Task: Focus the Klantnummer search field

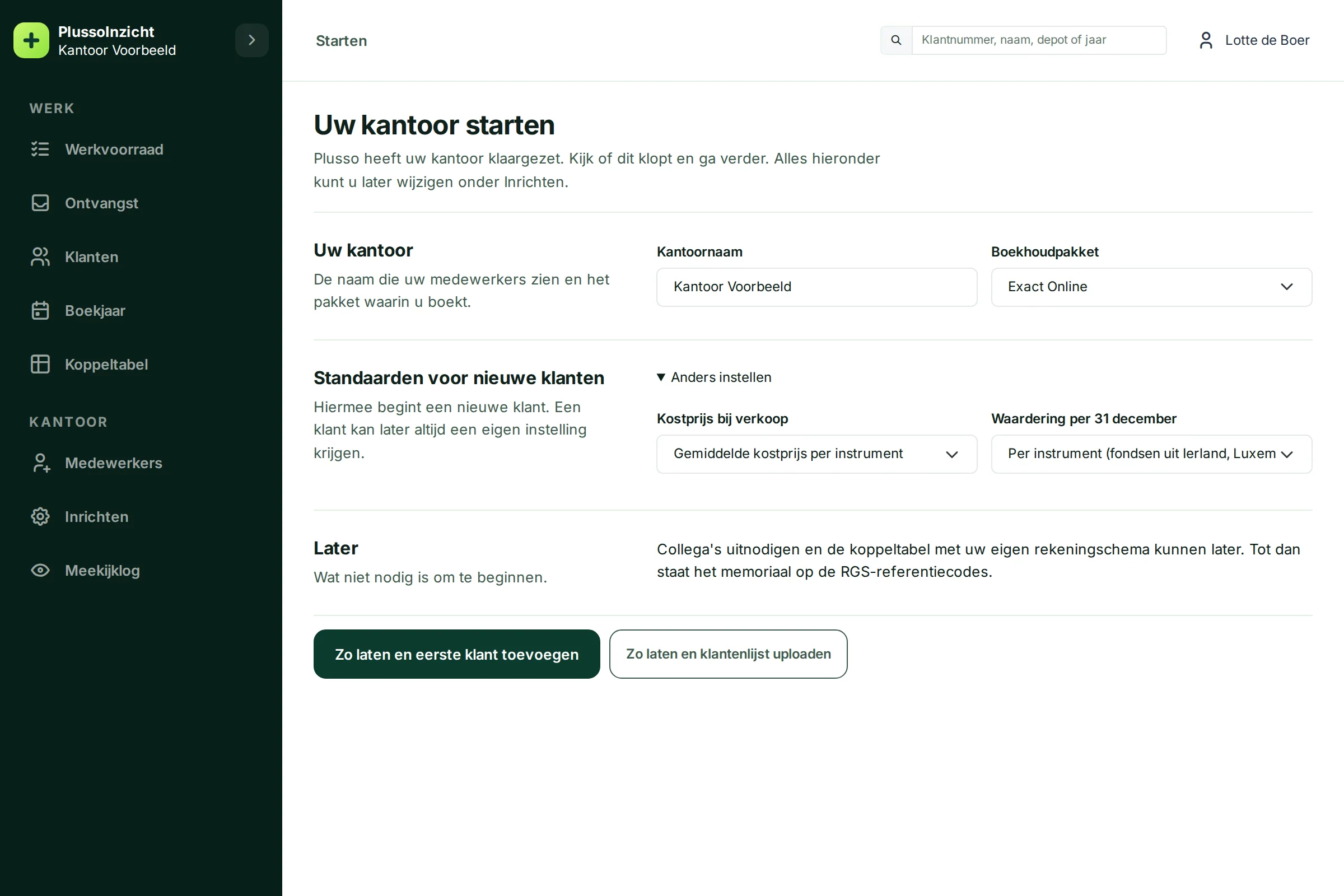Action: (x=1039, y=40)
